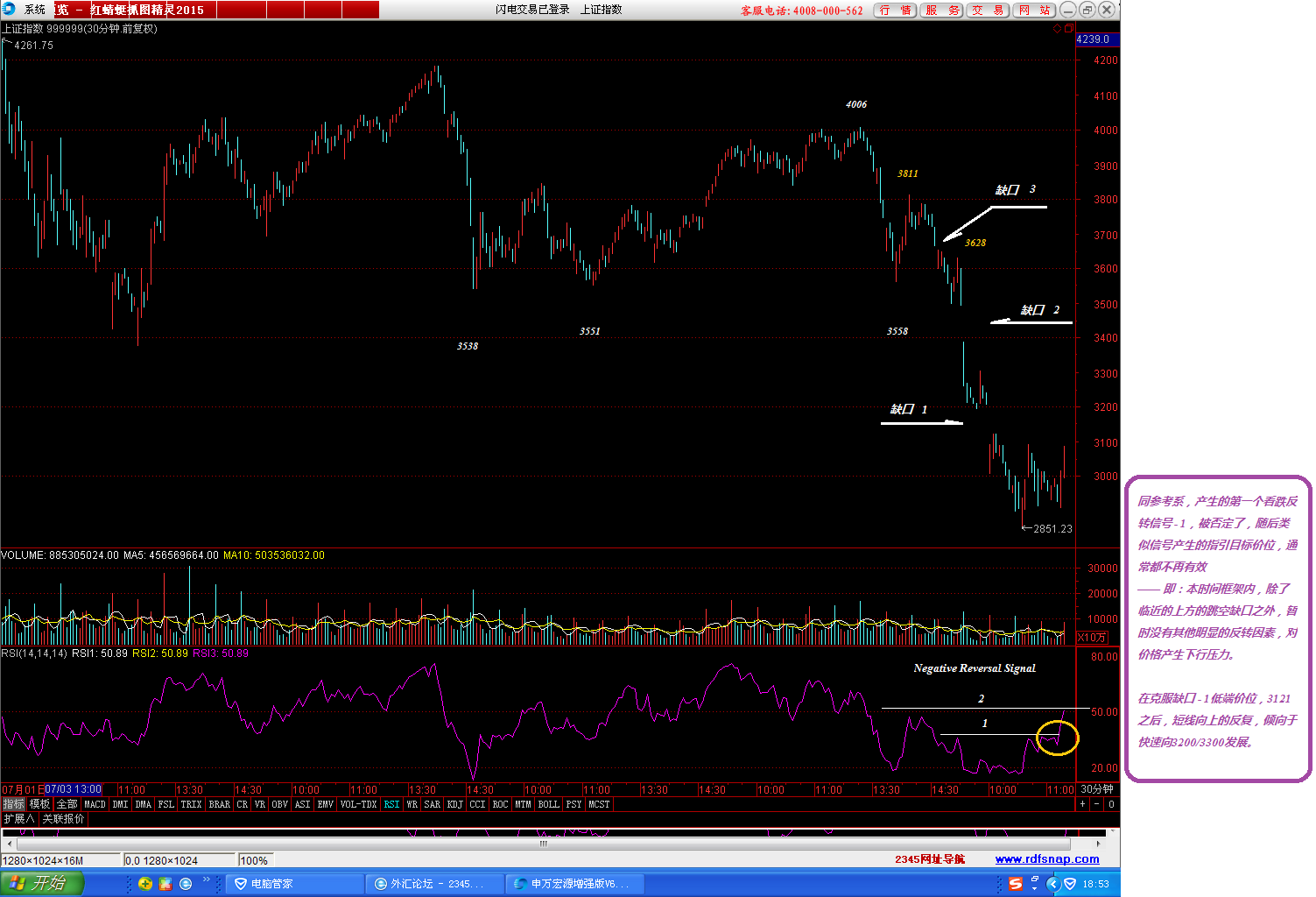Viewport: 1316px width, 897px height.
Task: Click the Sogou input tray icon
Action: (1016, 884)
